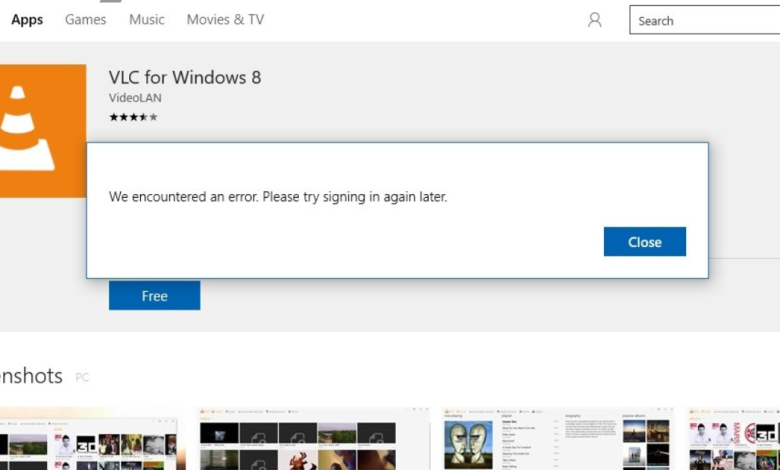Open the two-heads album screenshot thumbnail
The image size is (780, 470).
coord(557,439)
